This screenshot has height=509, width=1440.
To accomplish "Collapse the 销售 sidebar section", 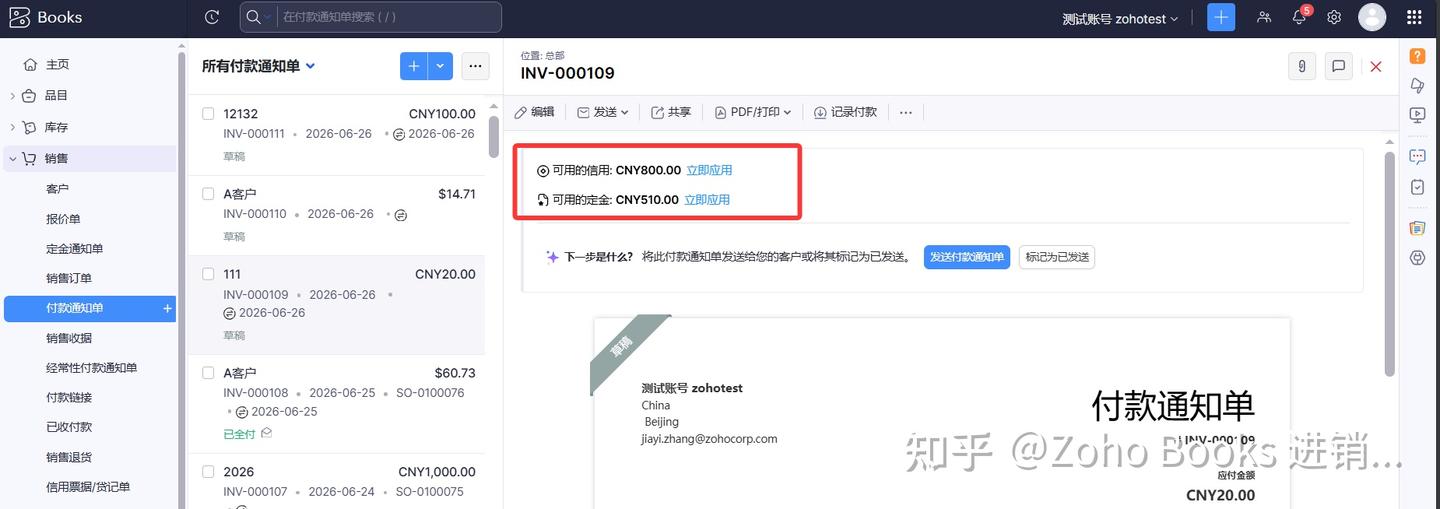I will point(13,158).
